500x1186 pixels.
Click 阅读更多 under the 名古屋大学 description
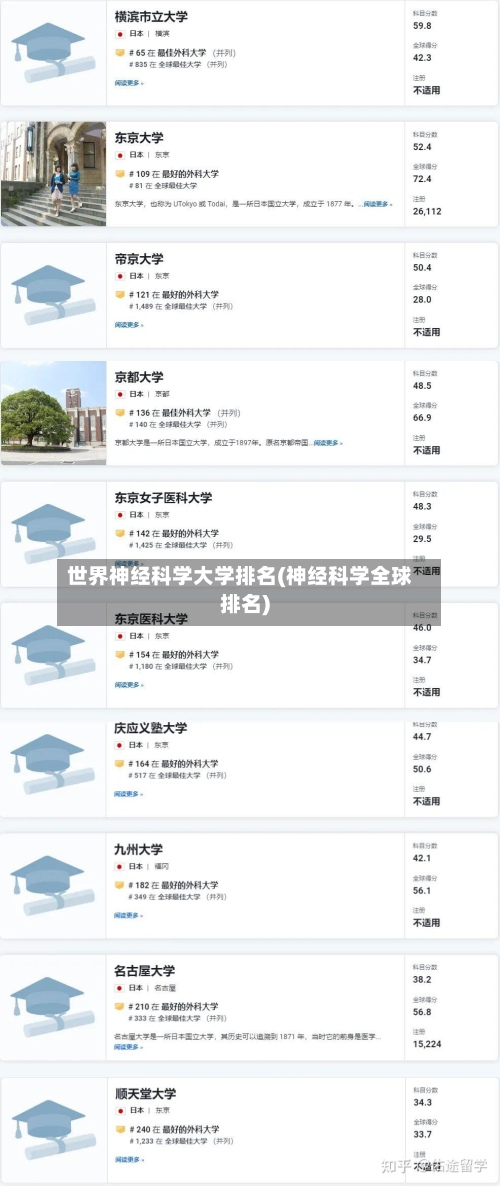point(128,1048)
